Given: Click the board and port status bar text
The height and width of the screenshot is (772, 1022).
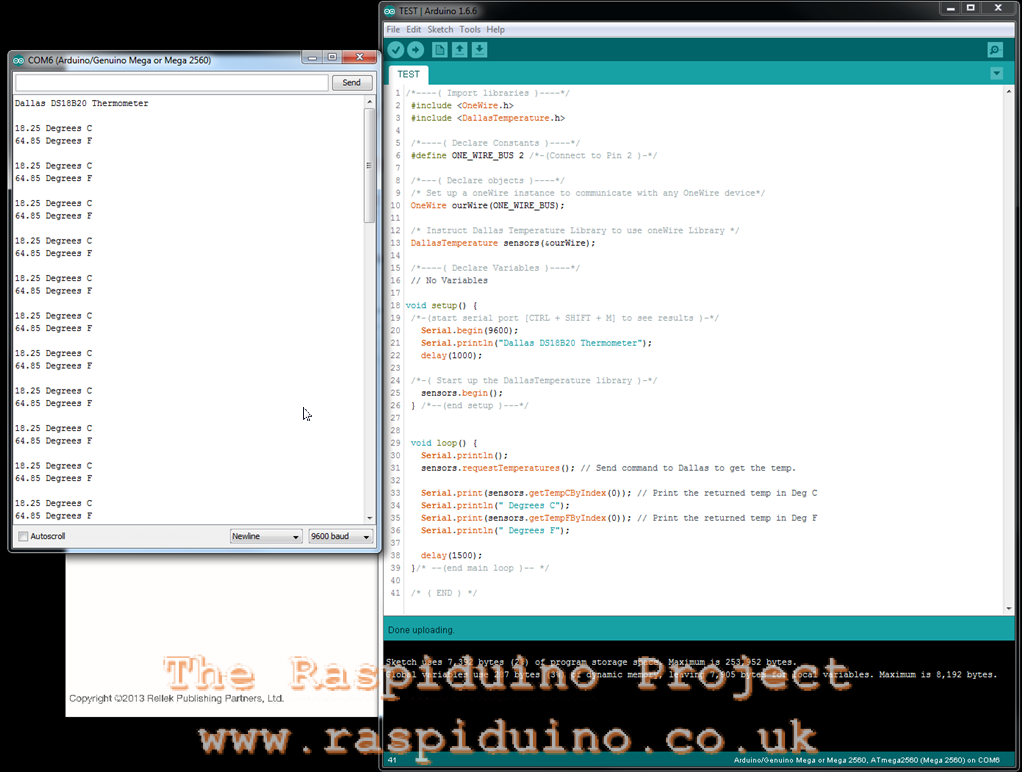Looking at the screenshot, I should (867, 760).
